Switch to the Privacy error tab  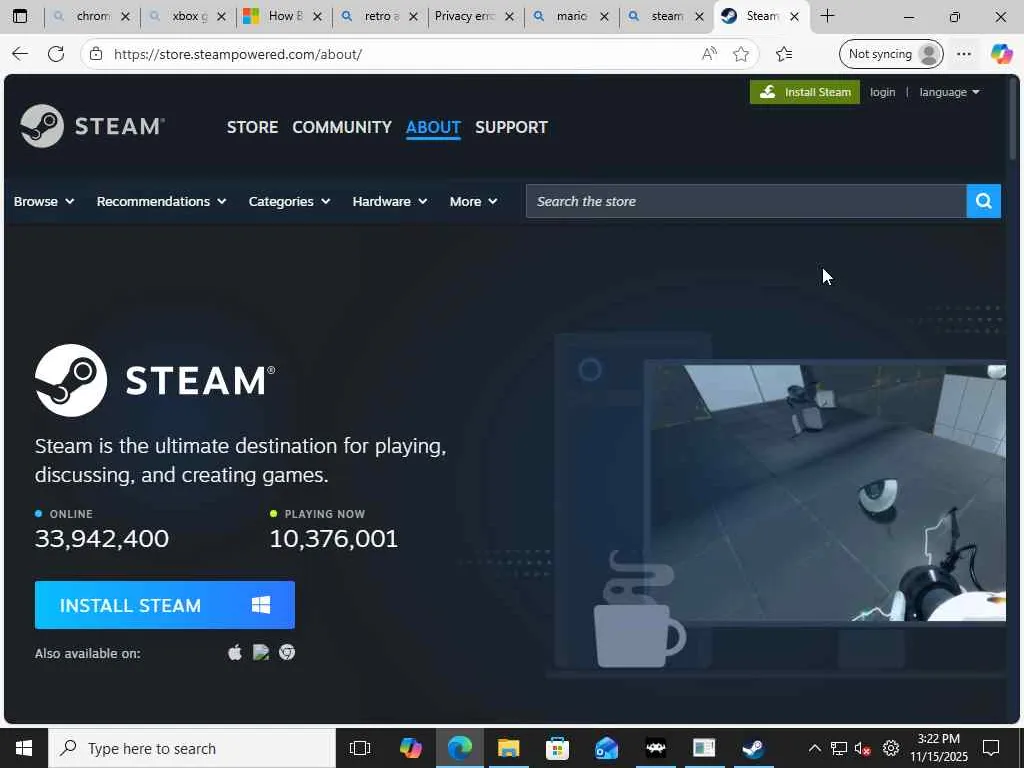click(465, 16)
